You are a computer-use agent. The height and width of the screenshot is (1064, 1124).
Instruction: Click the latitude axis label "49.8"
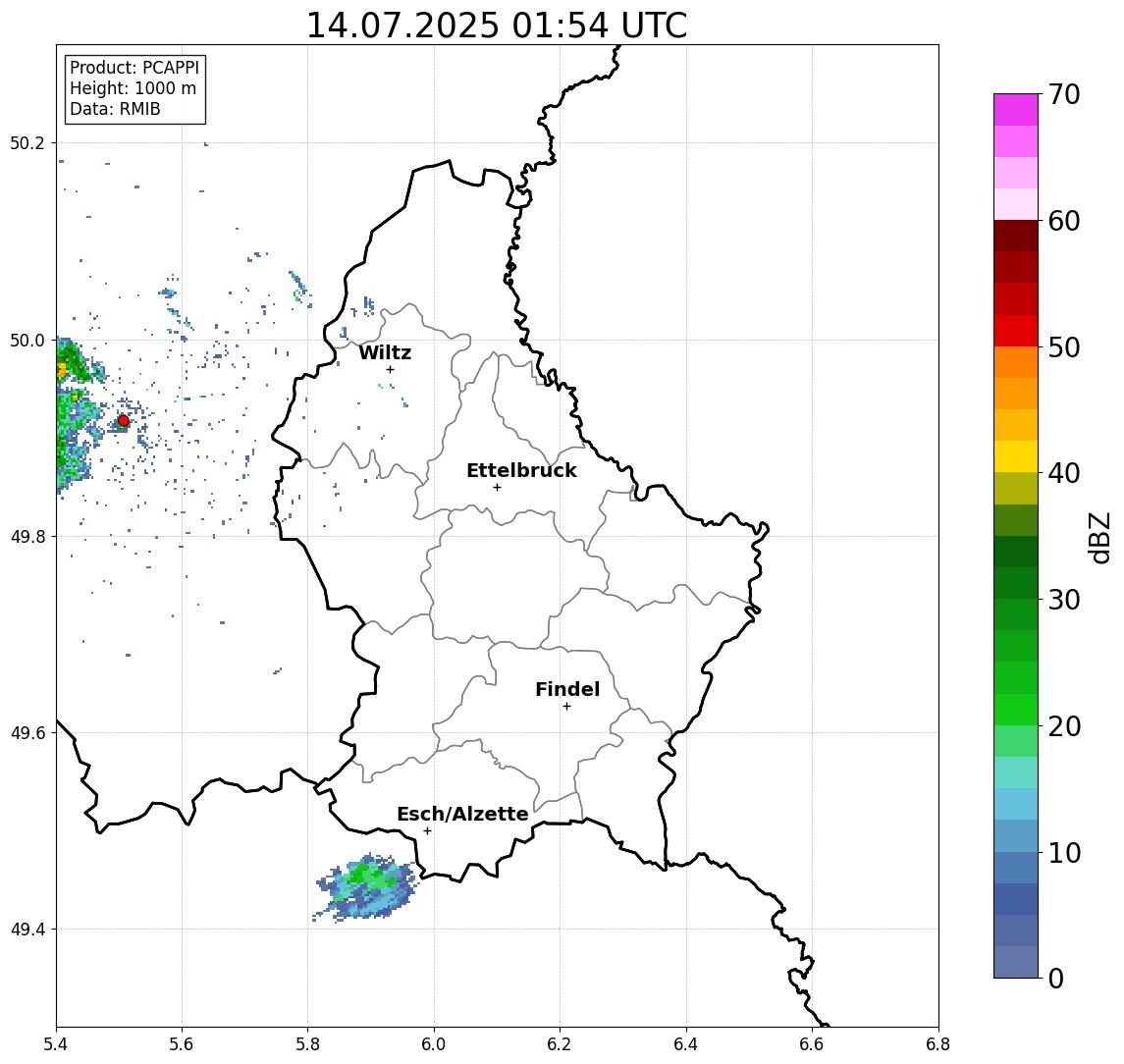click(x=27, y=537)
